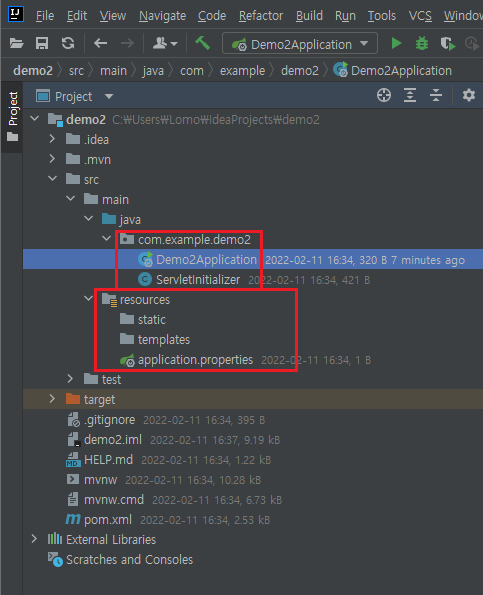483x595 pixels.
Task: Open the Project view dropdown arrow
Action: [x=109, y=96]
